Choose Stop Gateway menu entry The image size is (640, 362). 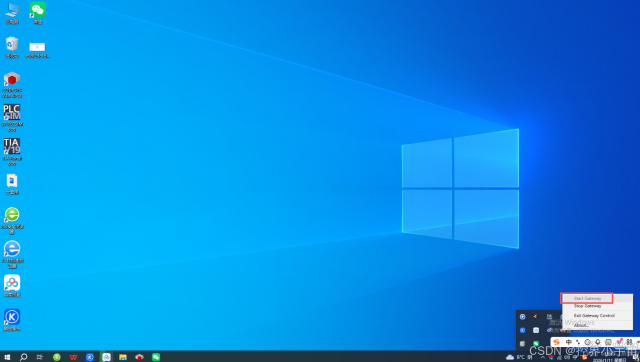(x=587, y=306)
